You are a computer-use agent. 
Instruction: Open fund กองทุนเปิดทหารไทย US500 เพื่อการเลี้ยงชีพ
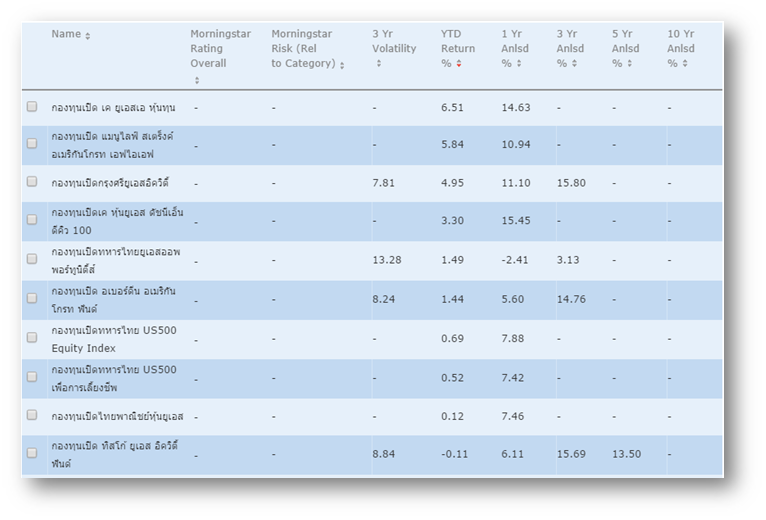[x=114, y=377]
